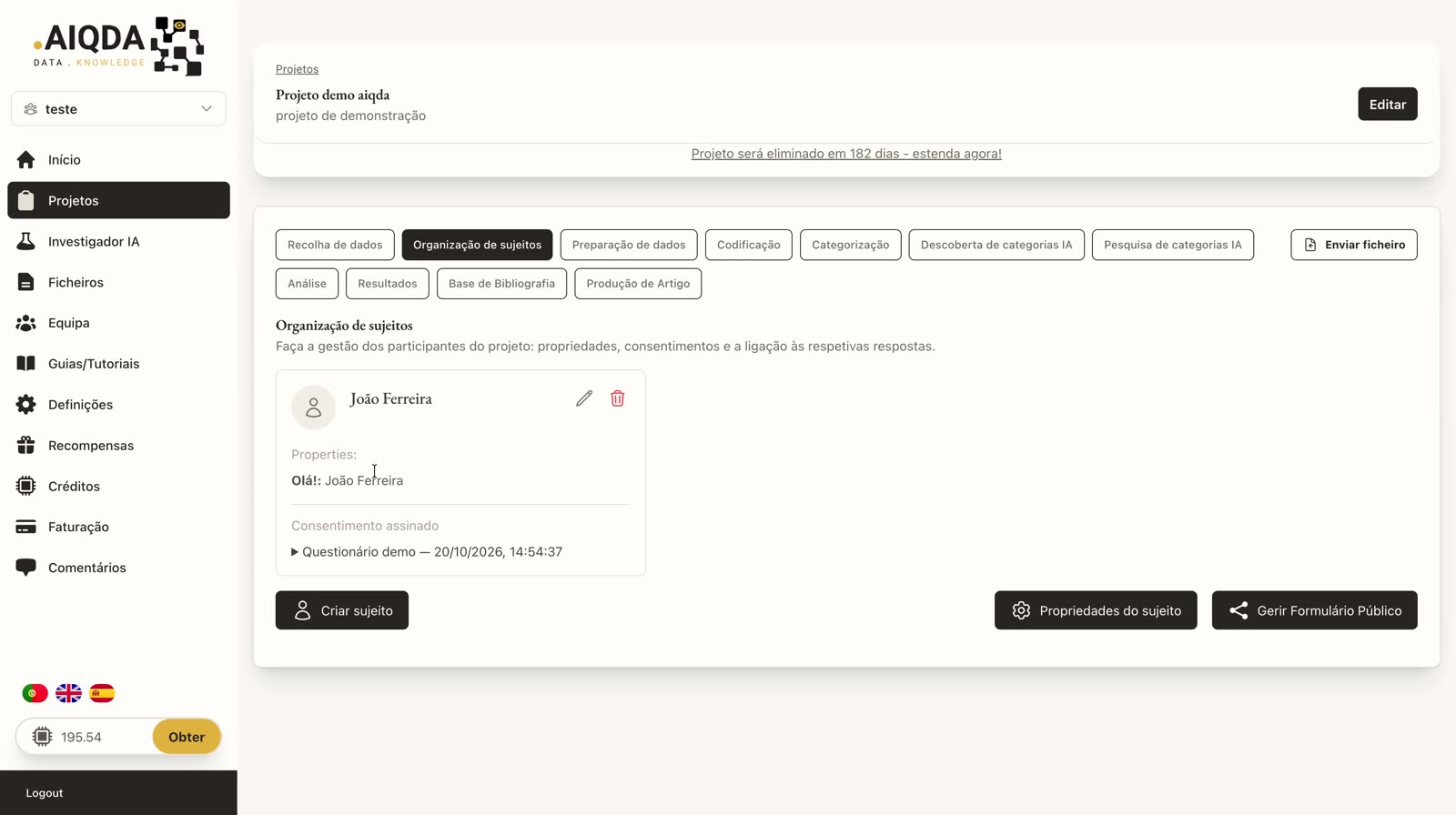Viewport: 1456px width, 815px height.
Task: Open Investigador IA in the sidebar
Action: click(118, 241)
